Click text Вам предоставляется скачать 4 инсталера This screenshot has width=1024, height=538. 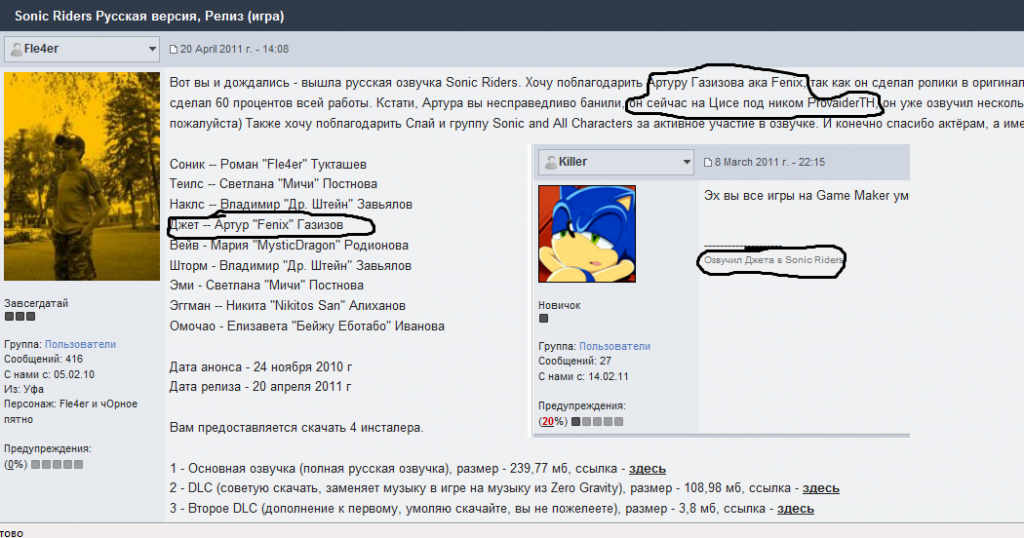[296, 428]
